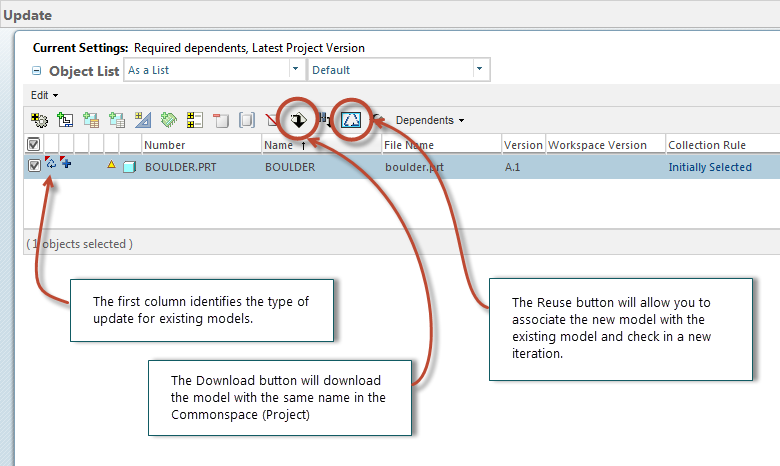Click the yellow squares gear icon
The image size is (780, 466).
pyautogui.click(x=39, y=120)
